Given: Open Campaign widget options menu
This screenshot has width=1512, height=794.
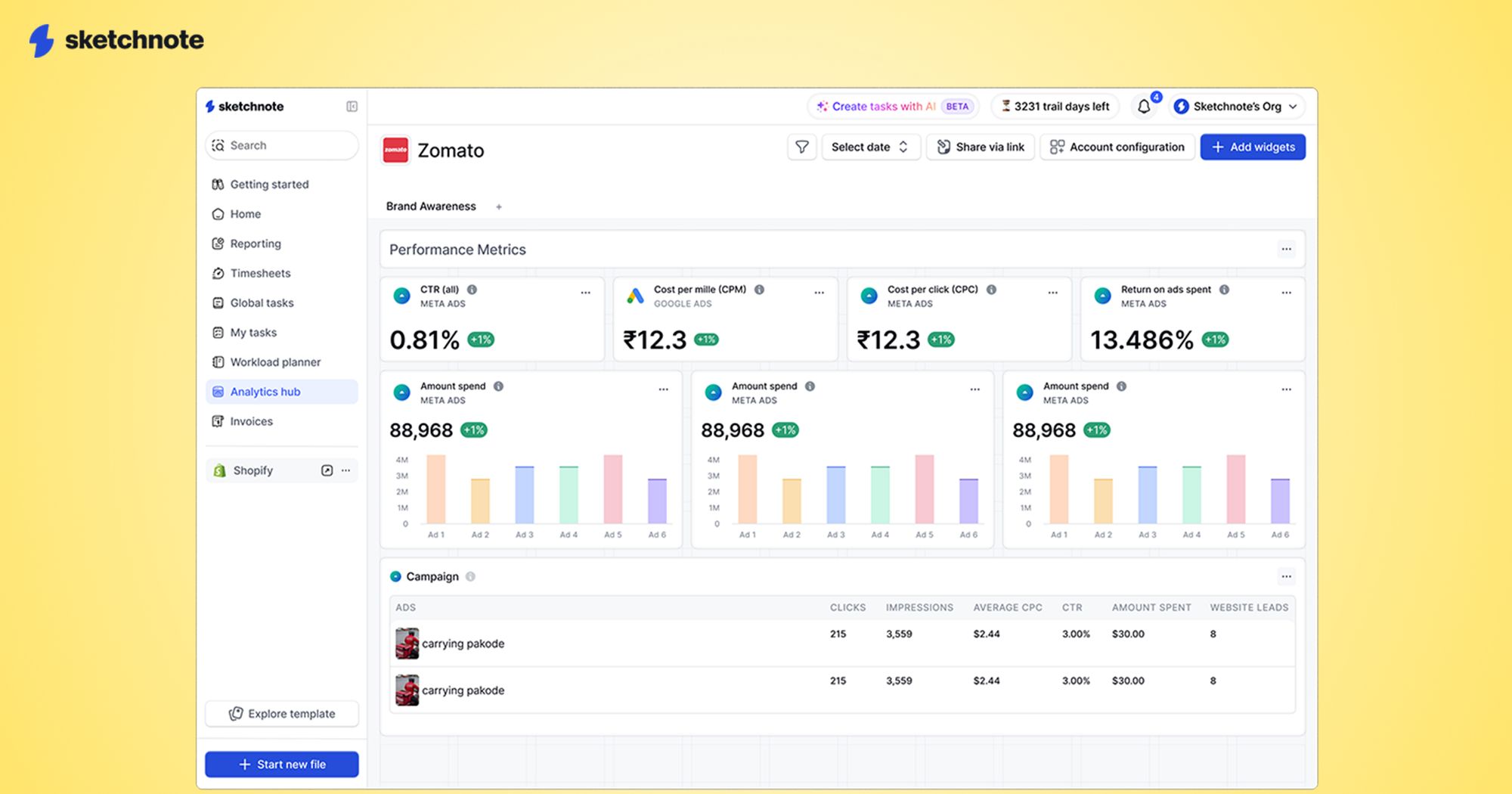Looking at the screenshot, I should click(1286, 576).
